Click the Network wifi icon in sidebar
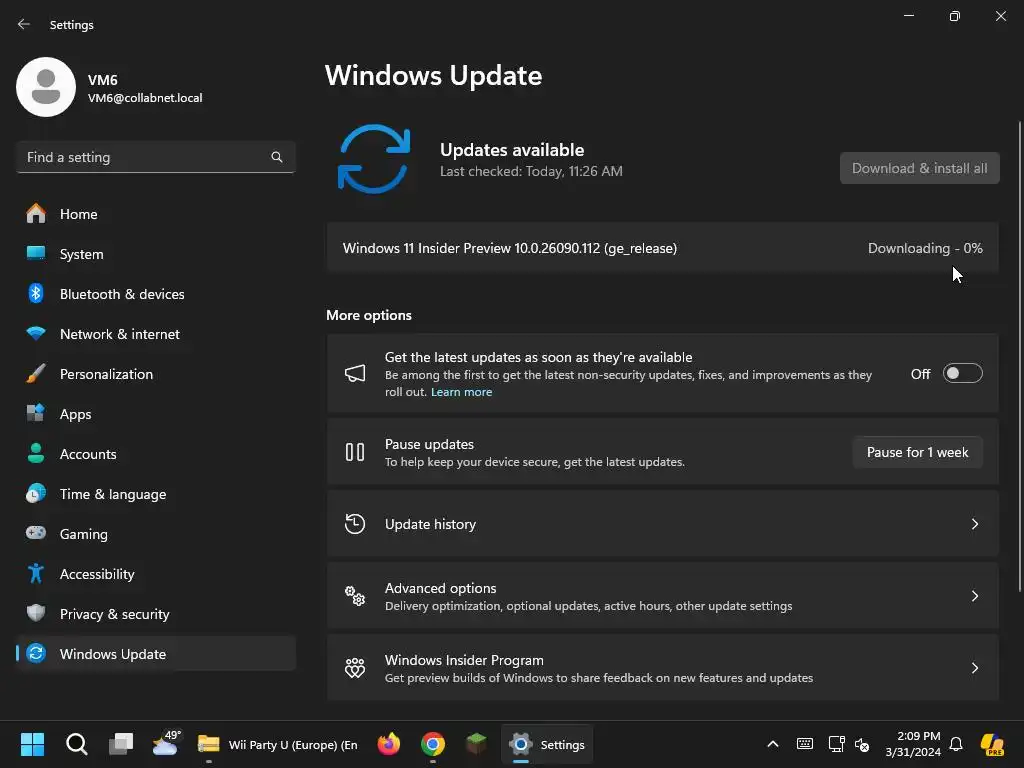1024x768 pixels. click(36, 334)
